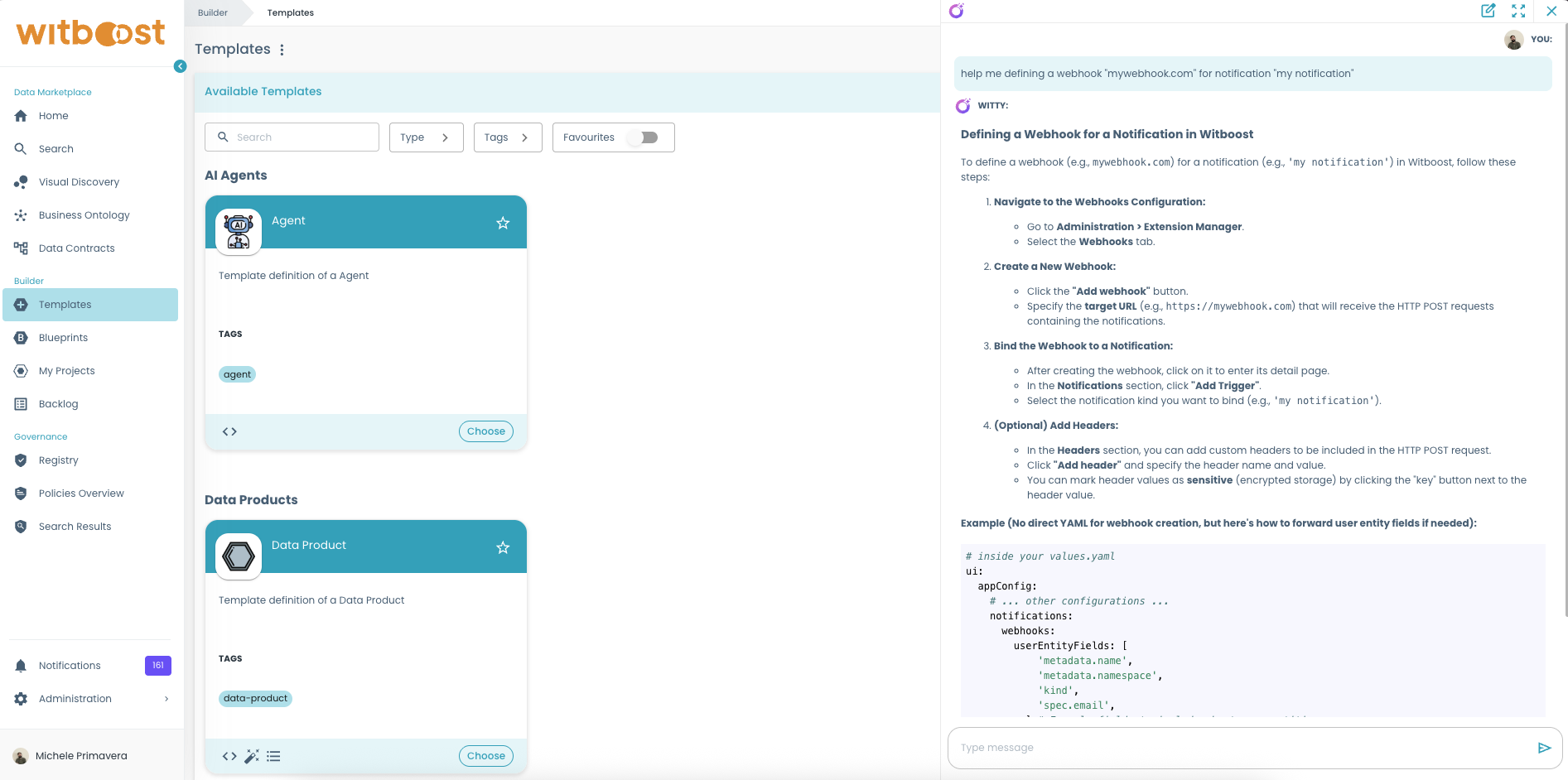Viewport: 1568px width, 780px height.
Task: Switch to the Builder breadcrumb tab
Action: pos(212,12)
